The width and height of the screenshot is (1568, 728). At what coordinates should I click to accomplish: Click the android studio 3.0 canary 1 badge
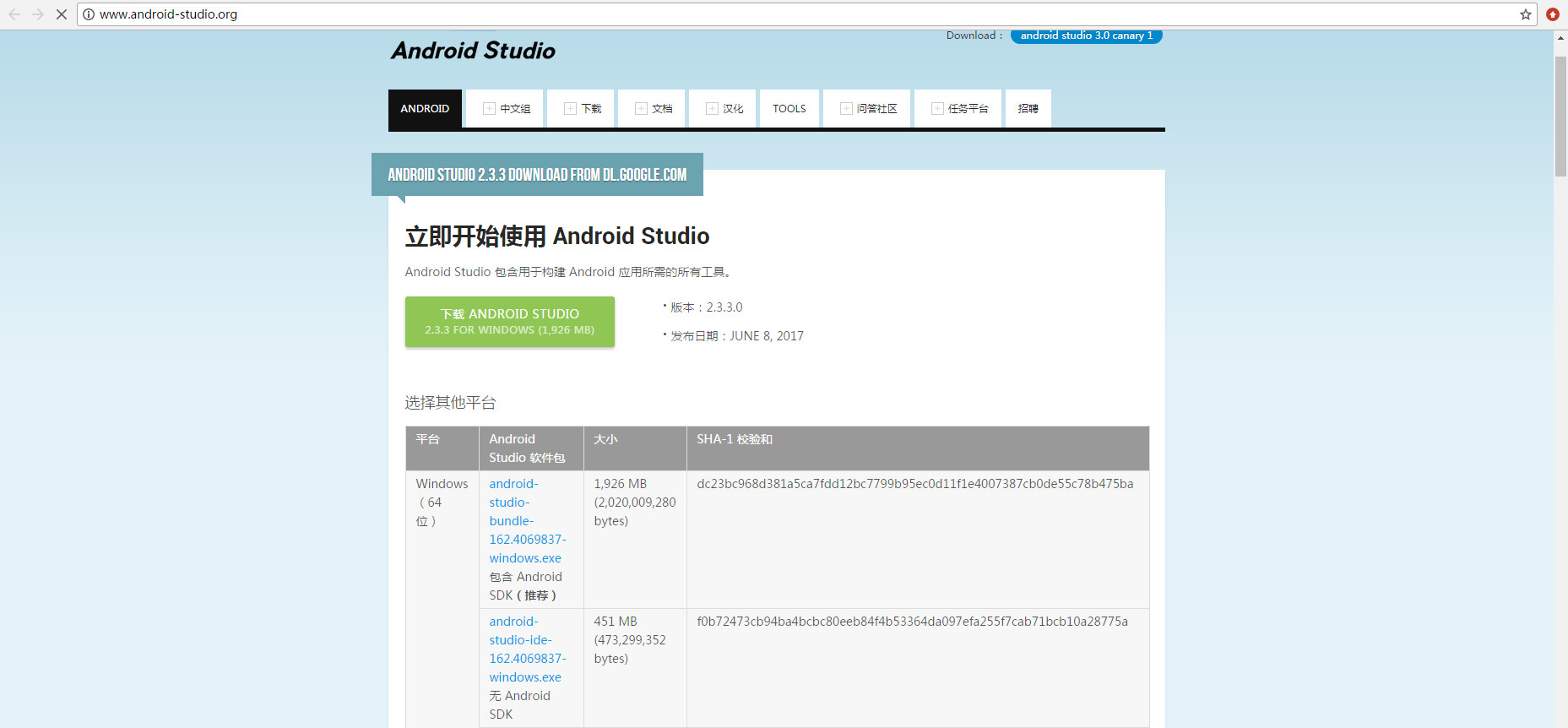[1087, 35]
